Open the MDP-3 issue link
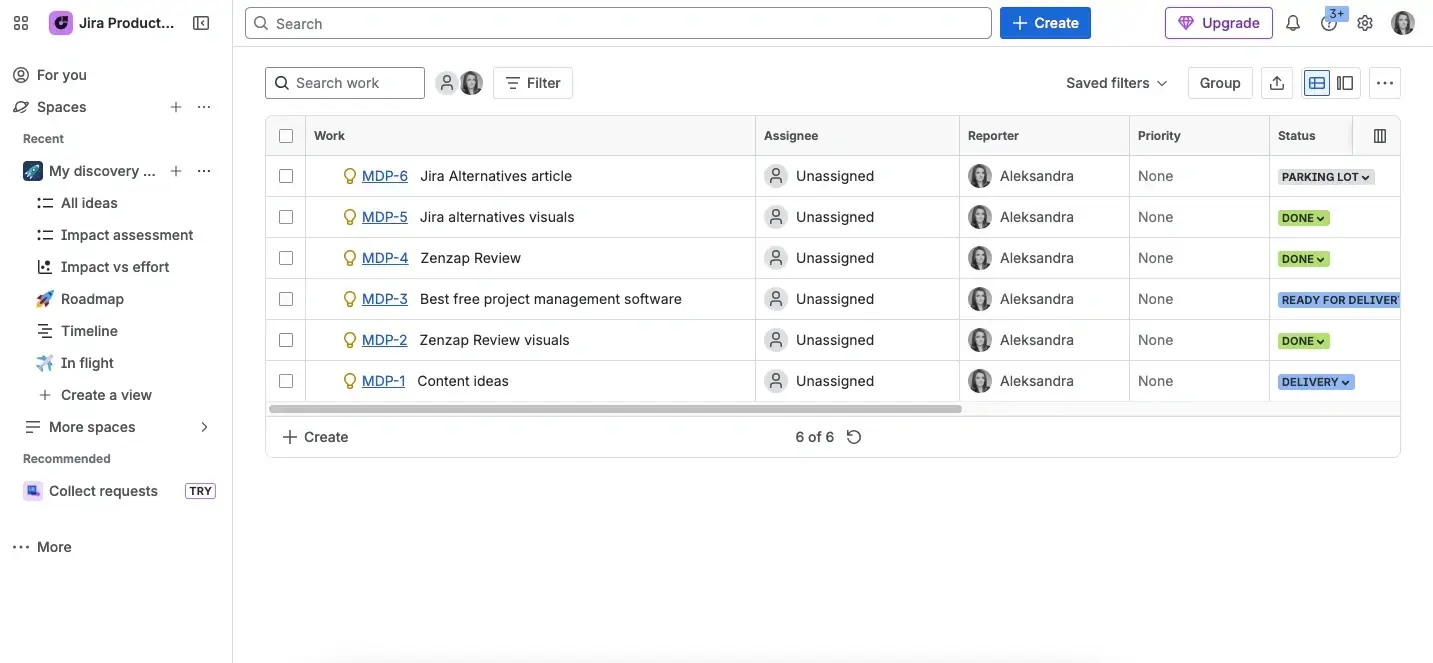The height and width of the screenshot is (663, 1433). click(385, 299)
